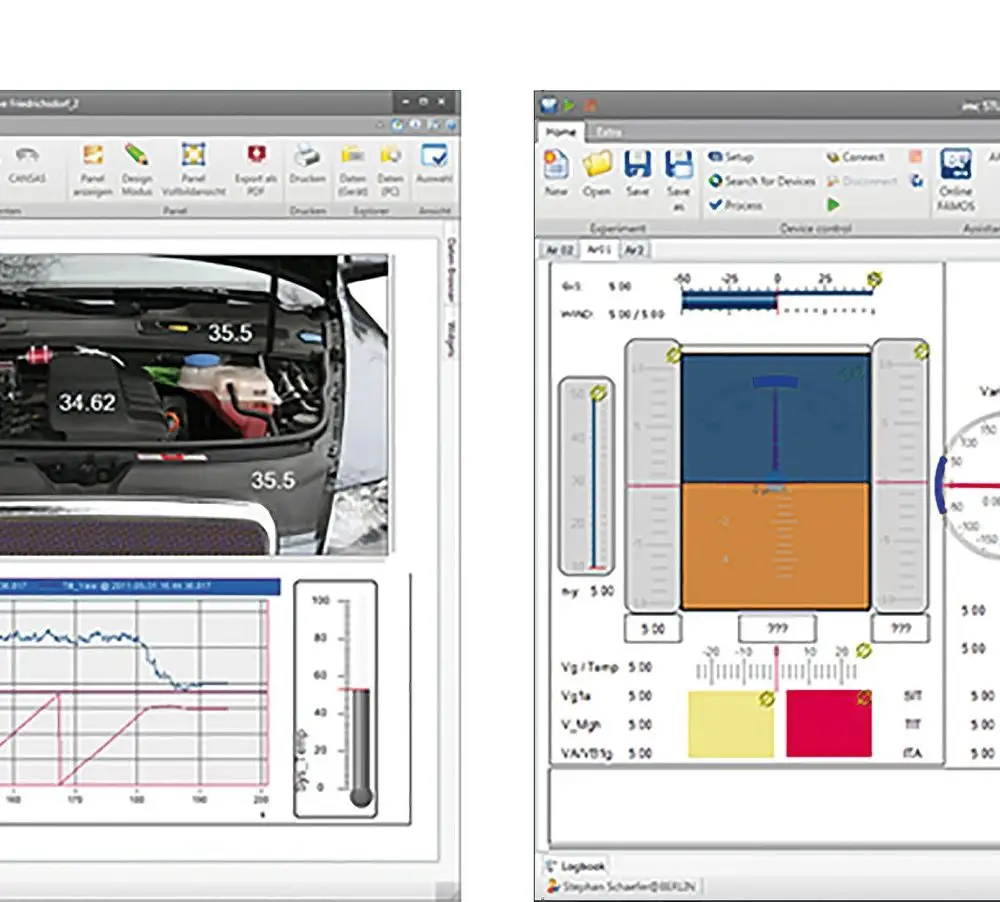Click the user status entry Stephan Schaefer@BERLIN

coord(622,886)
